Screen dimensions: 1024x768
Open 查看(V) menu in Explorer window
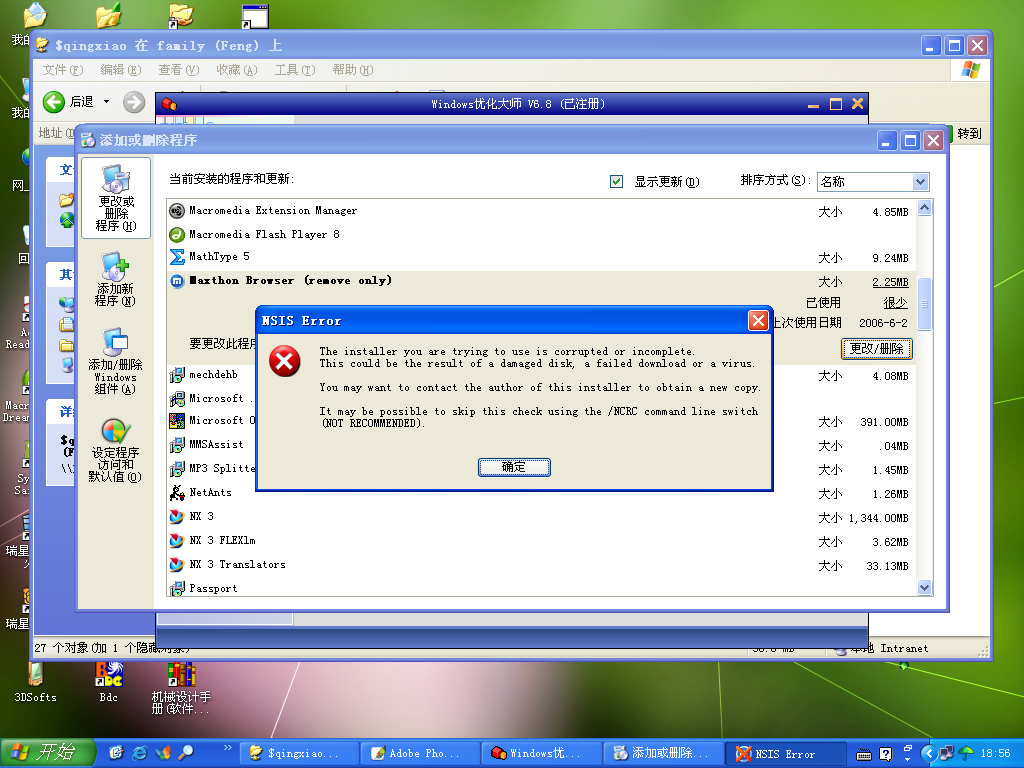[x=178, y=70]
